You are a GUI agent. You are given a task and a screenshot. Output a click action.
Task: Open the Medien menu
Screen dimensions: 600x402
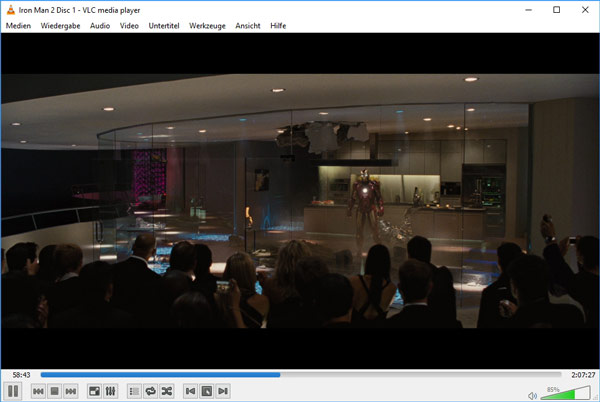[x=18, y=26]
